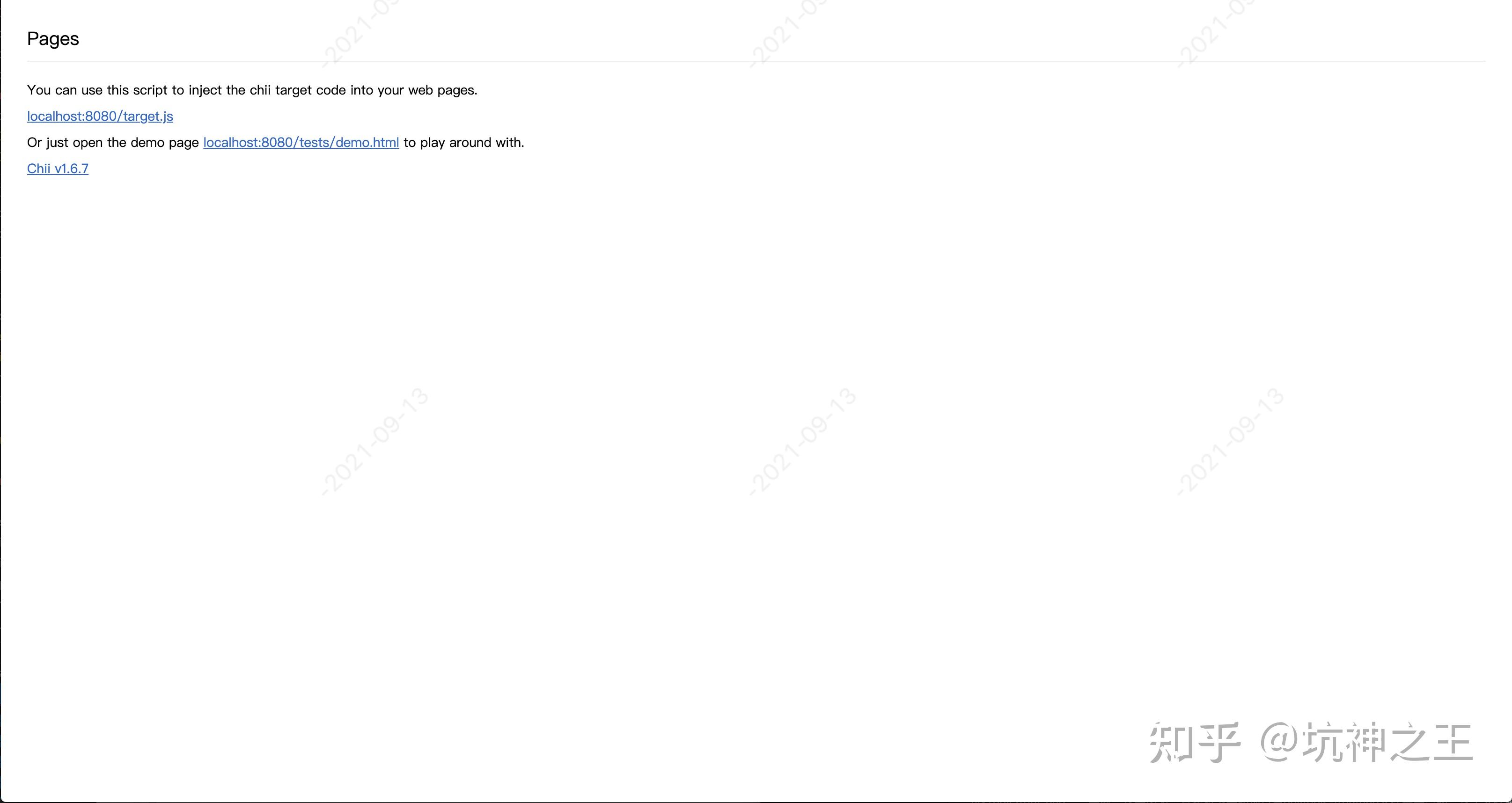Screen dimensions: 1512x803
Task: Click 'web pages.' at the end of the sentence
Action: [442, 90]
